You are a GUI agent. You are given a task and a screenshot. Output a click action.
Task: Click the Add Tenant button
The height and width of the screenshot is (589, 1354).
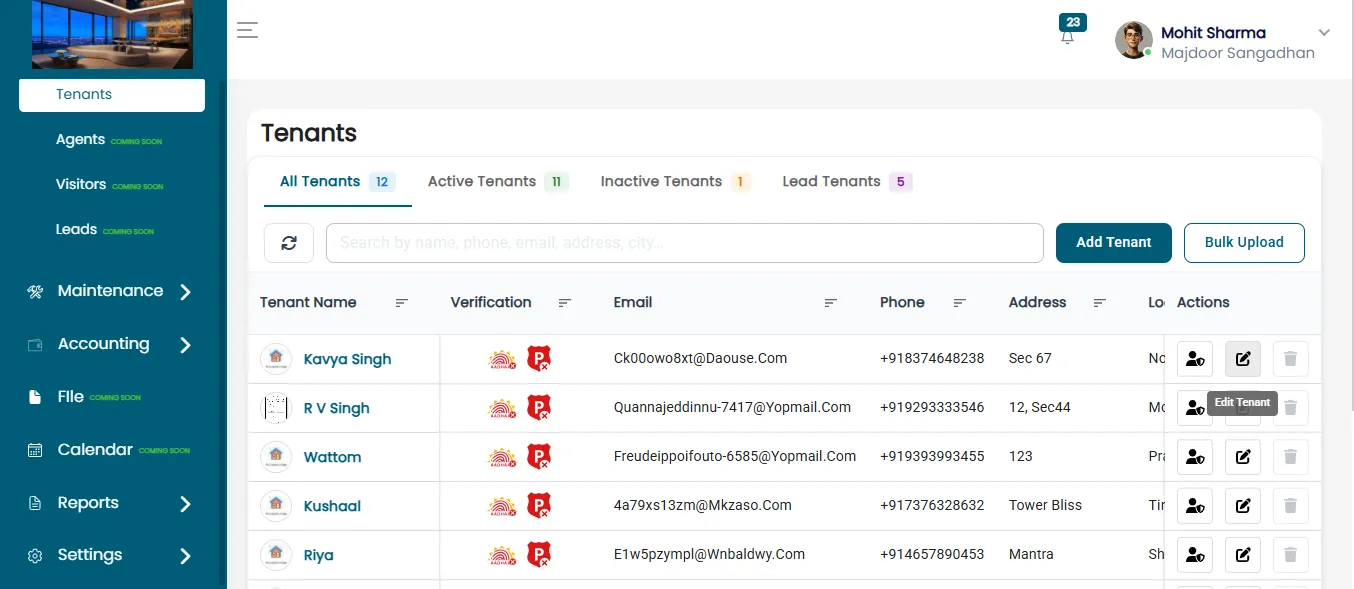1114,243
